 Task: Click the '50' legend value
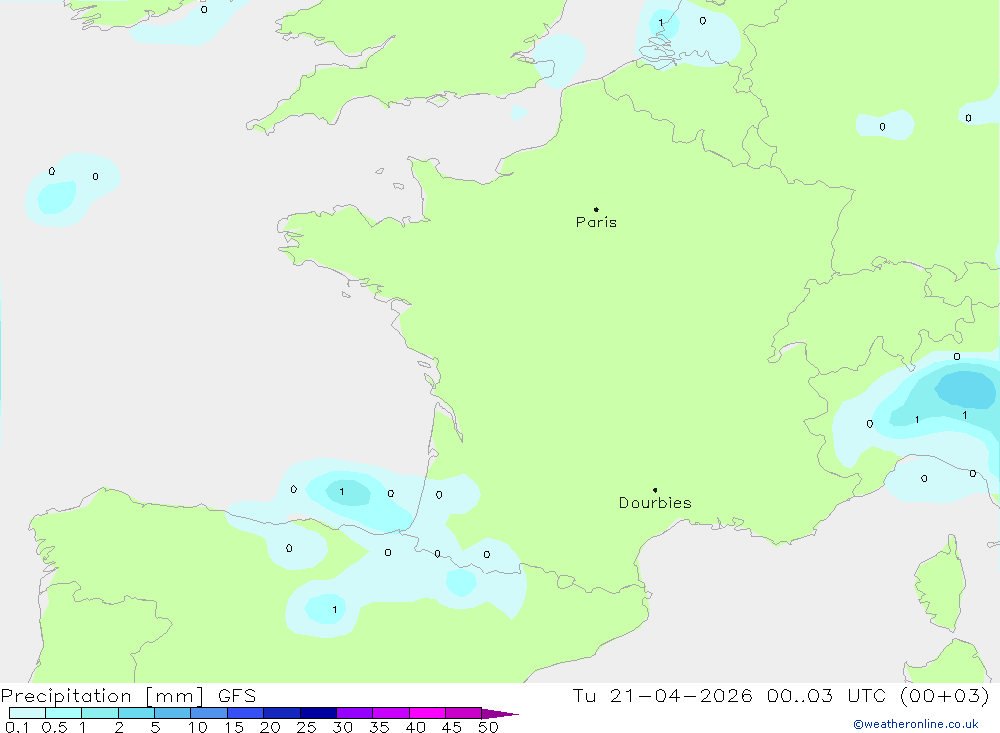pyautogui.click(x=488, y=727)
